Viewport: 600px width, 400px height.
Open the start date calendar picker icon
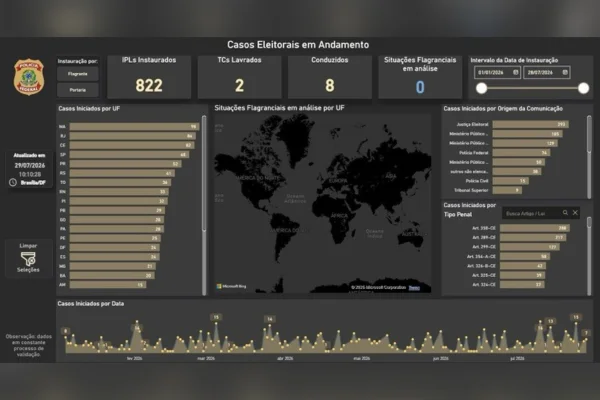click(515, 72)
